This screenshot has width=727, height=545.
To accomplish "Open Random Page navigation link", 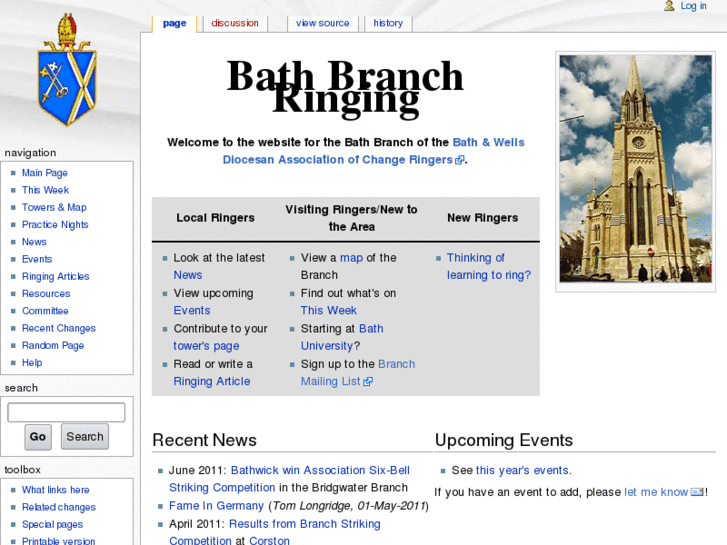I will point(53,346).
